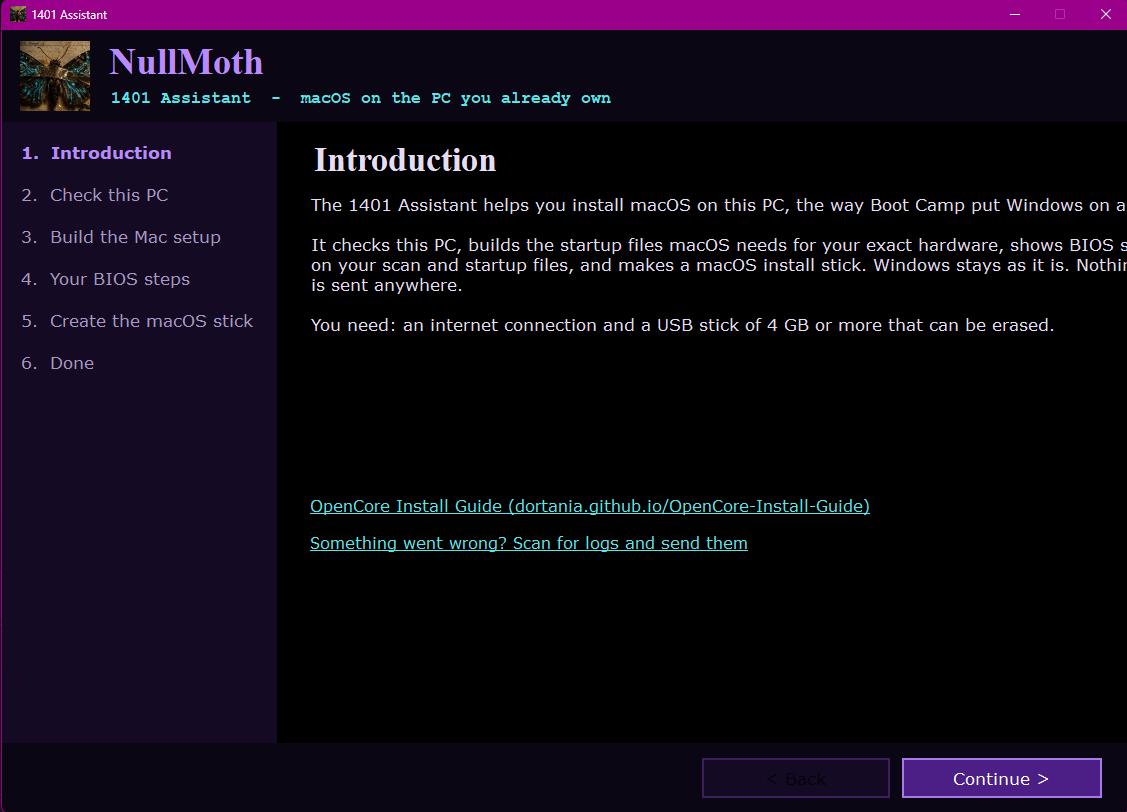This screenshot has height=812, width=1127.
Task: Select the Done step in sidebar
Action: coord(58,364)
